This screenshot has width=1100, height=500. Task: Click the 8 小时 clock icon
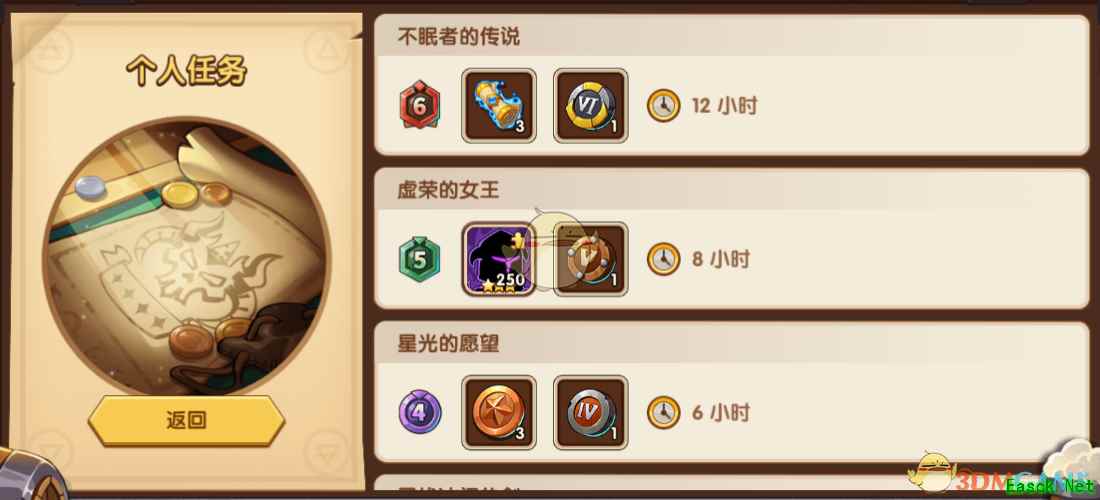click(x=663, y=259)
